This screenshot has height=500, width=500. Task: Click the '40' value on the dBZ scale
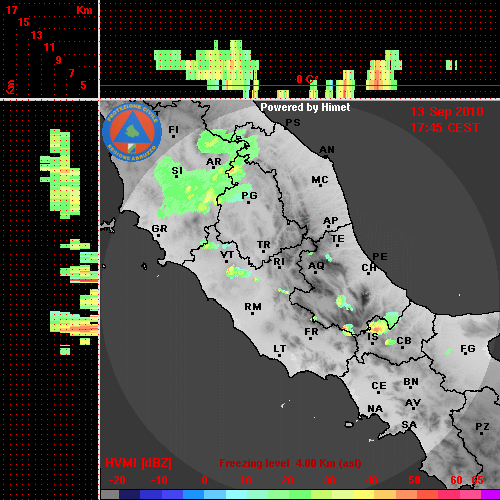pyautogui.click(x=372, y=480)
